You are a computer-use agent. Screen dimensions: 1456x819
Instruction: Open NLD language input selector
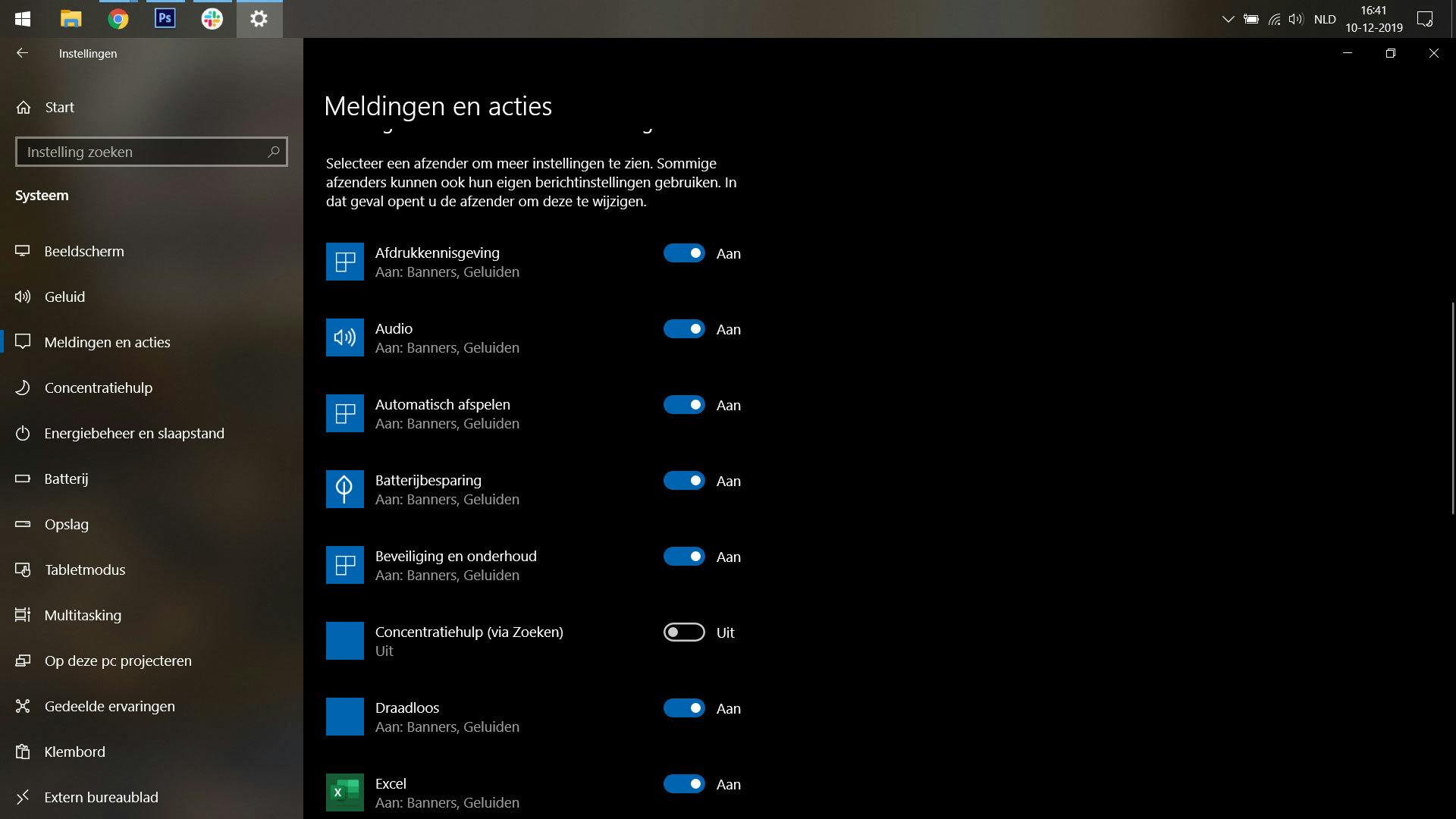[x=1325, y=19]
